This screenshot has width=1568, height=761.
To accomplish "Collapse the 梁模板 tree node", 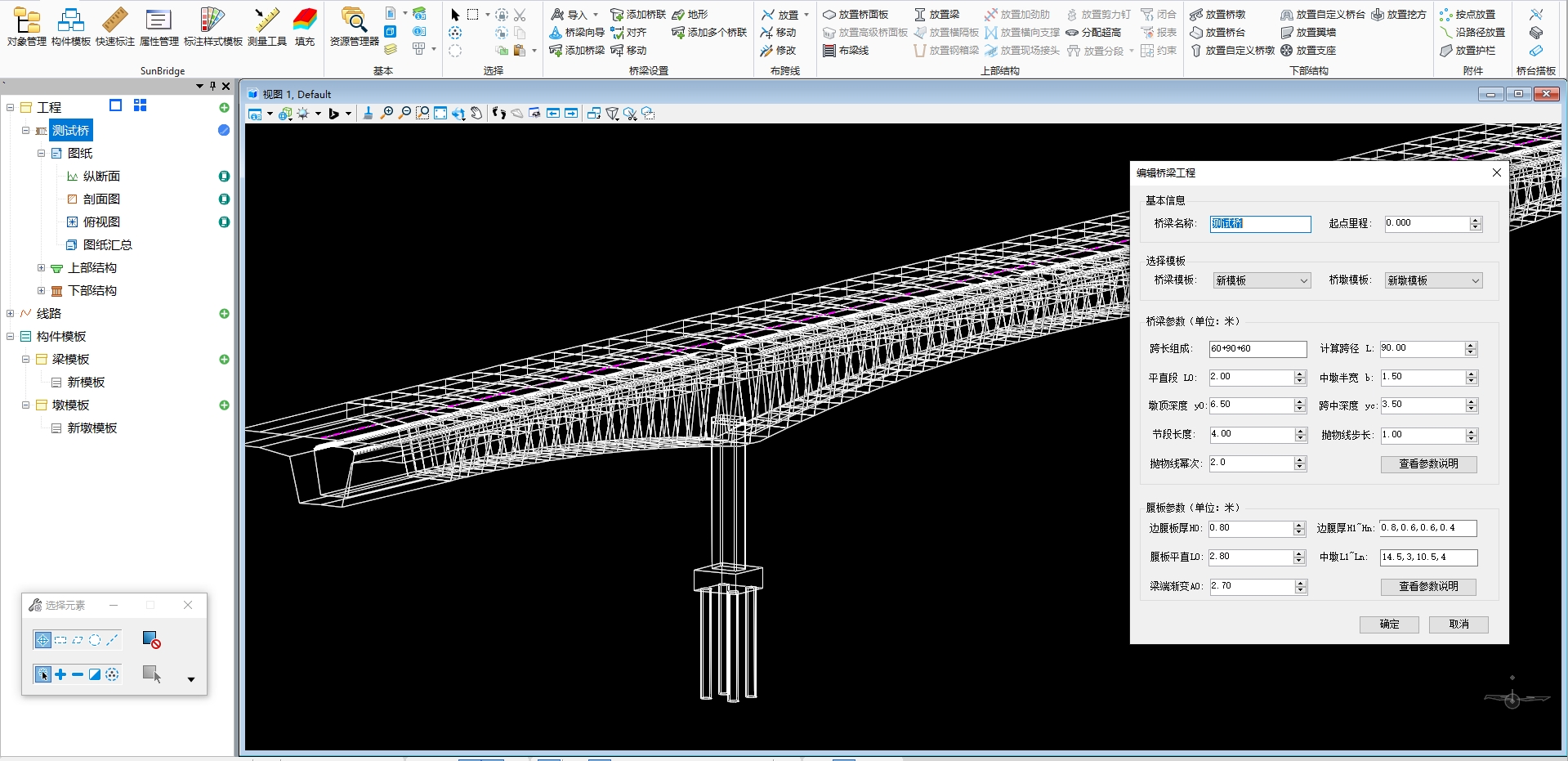I will (x=25, y=359).
